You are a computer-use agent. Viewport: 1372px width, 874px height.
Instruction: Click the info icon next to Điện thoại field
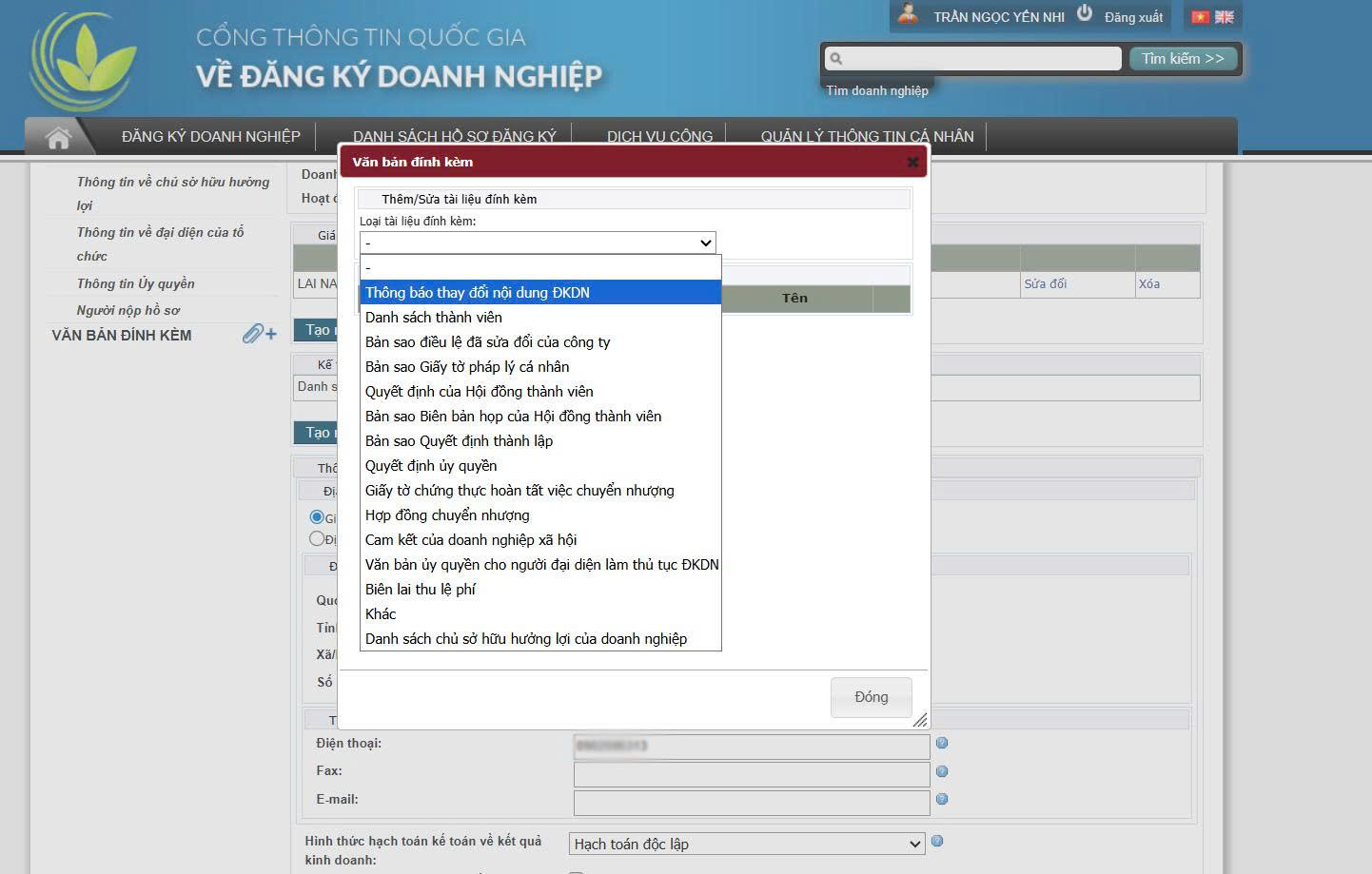click(x=942, y=744)
